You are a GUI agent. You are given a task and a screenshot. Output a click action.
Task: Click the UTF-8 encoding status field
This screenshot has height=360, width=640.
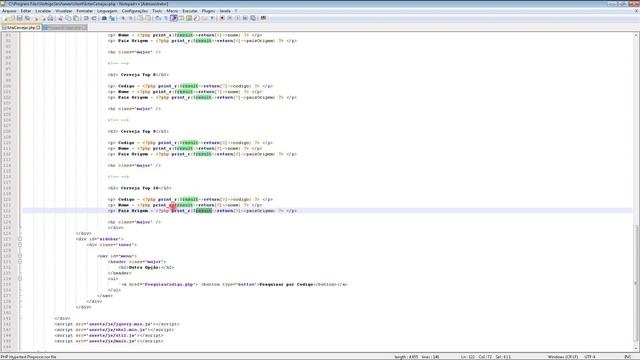click(590, 357)
